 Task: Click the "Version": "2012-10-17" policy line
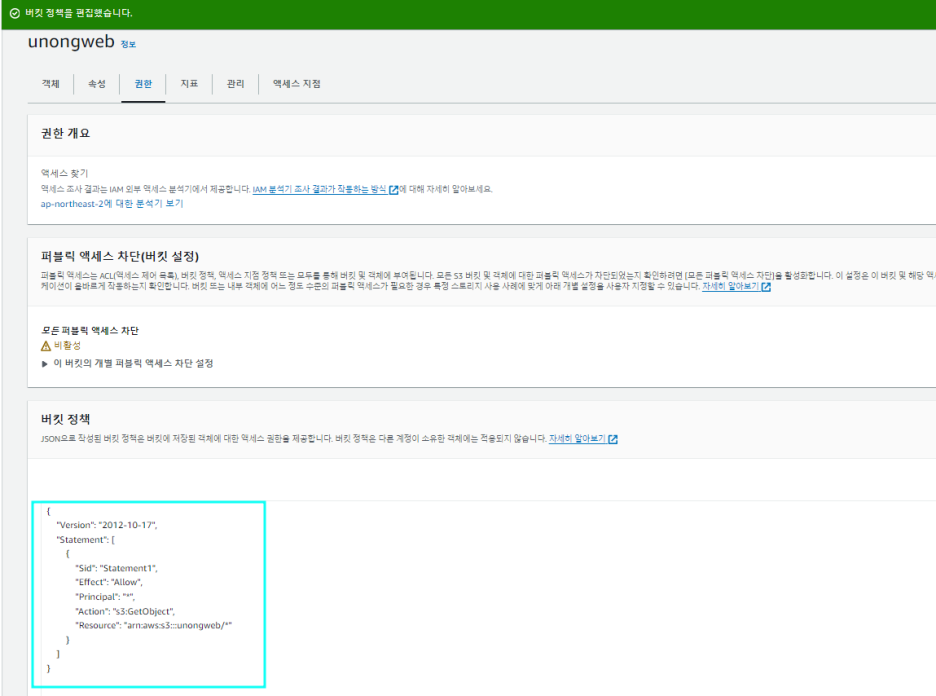106,525
